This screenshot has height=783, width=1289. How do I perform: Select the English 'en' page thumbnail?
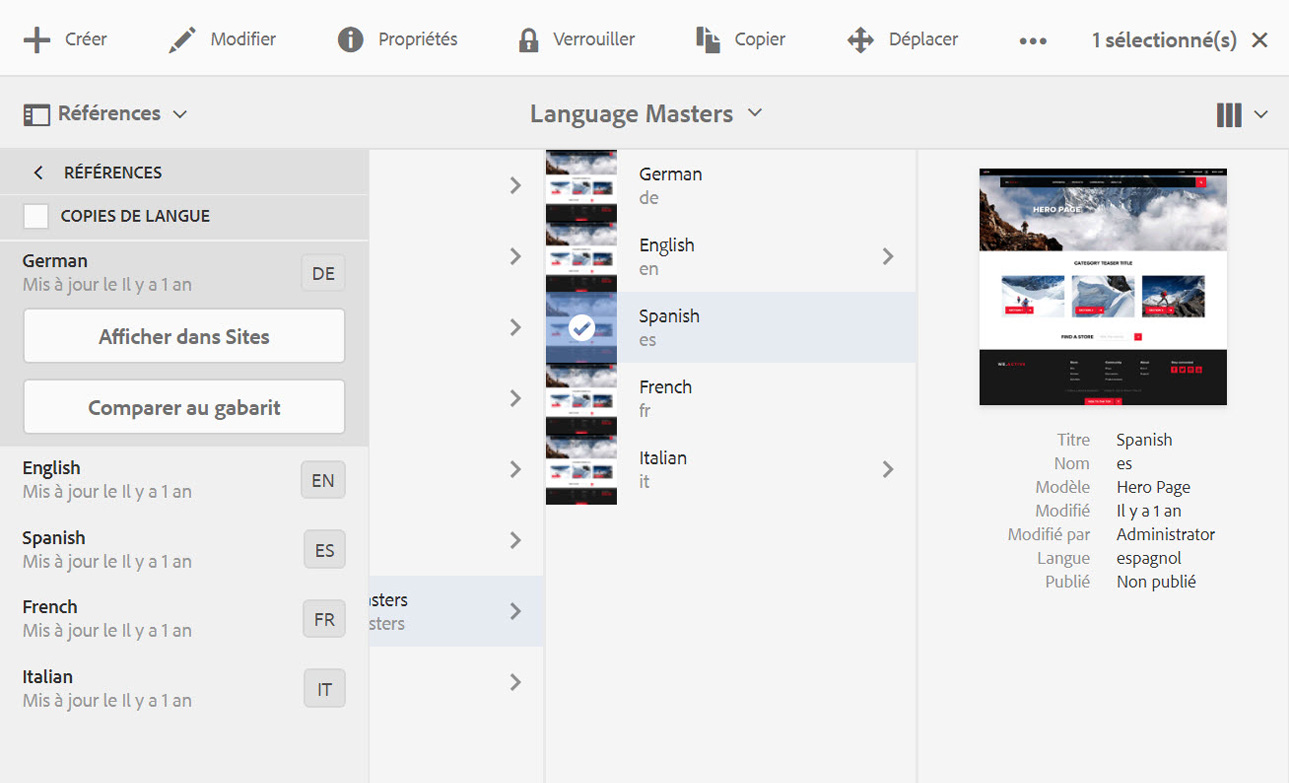[581, 257]
